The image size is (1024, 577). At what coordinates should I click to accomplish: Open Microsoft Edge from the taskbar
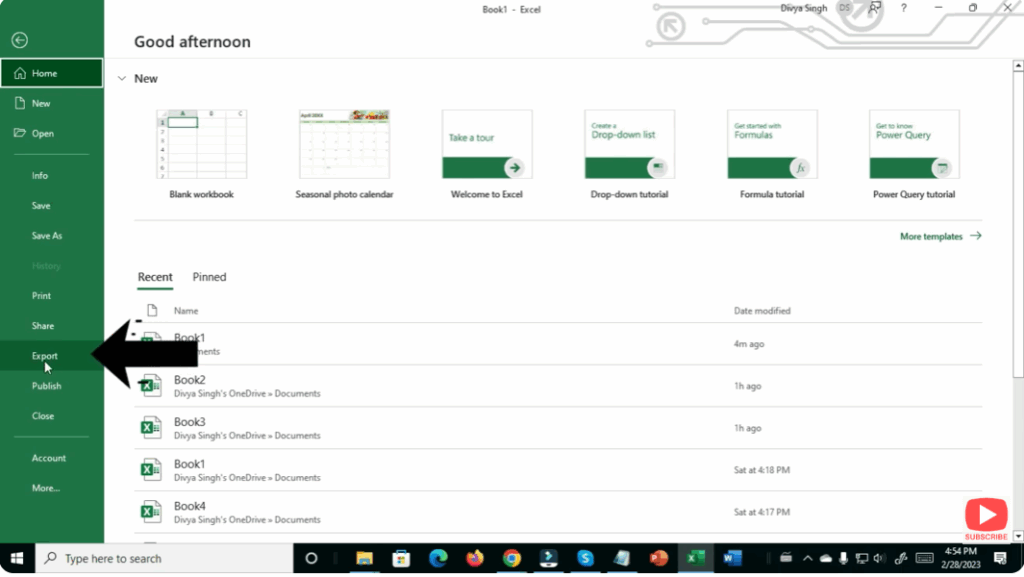pos(438,558)
